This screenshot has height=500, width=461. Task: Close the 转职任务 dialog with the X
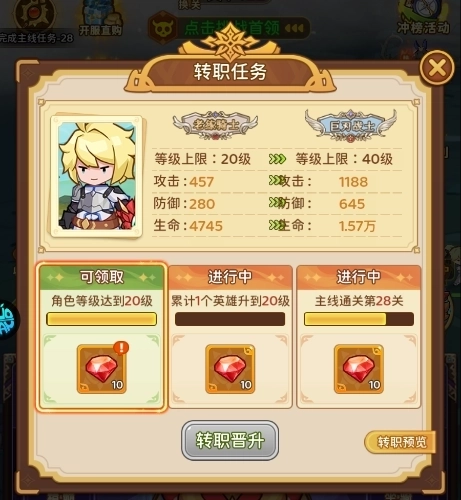click(x=437, y=68)
